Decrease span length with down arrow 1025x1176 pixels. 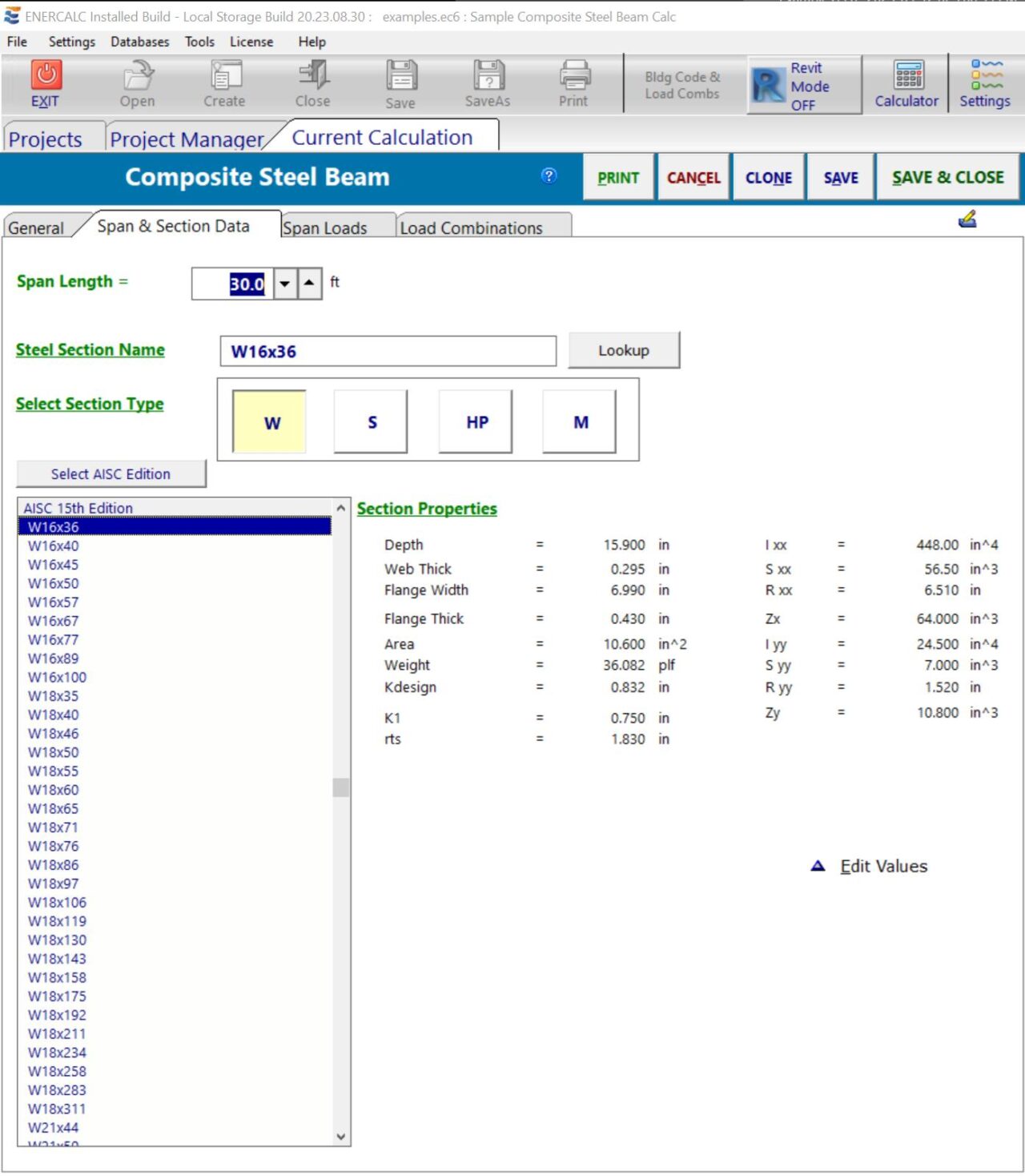tap(285, 284)
